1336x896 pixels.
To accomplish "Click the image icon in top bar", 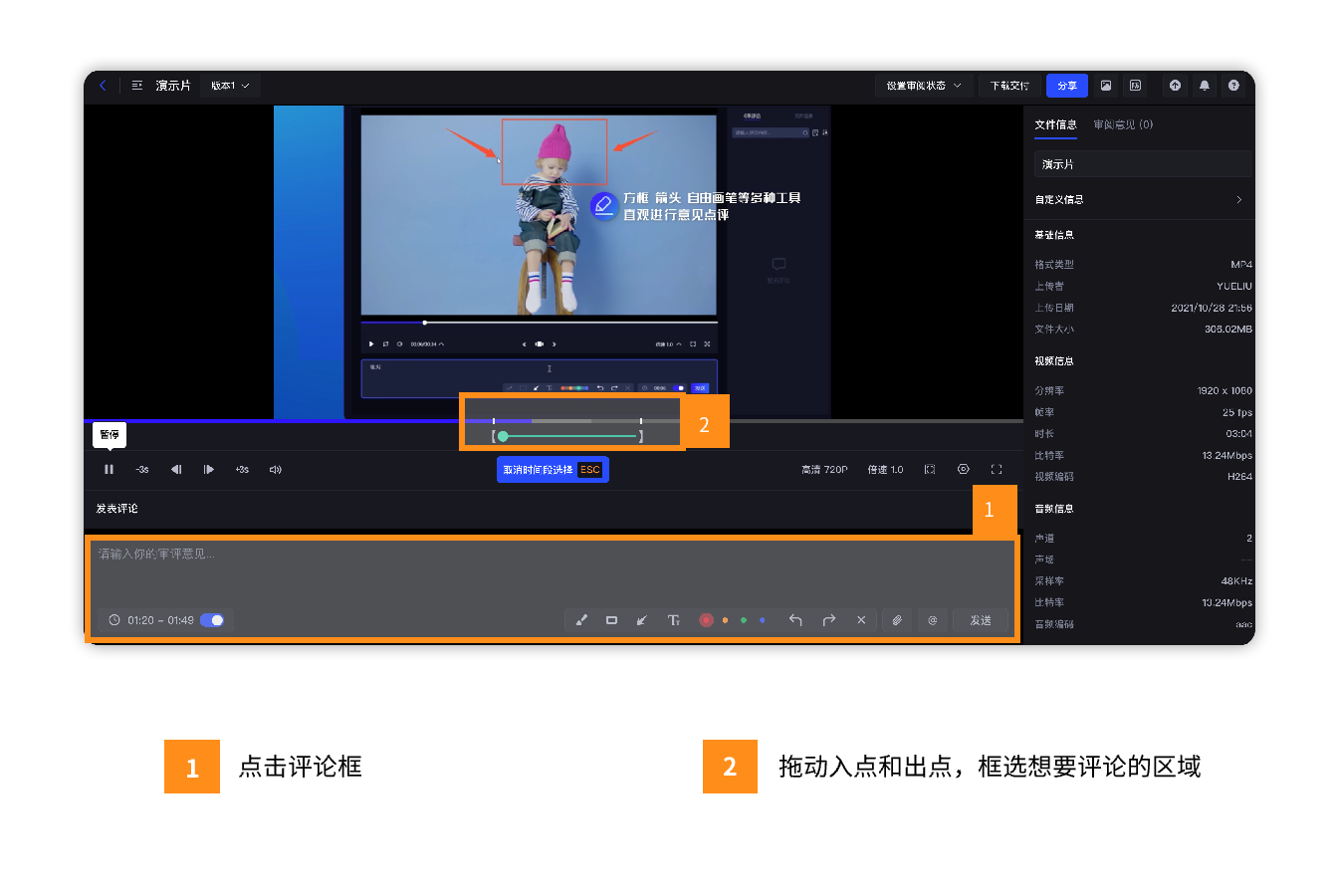I will pos(1106,86).
